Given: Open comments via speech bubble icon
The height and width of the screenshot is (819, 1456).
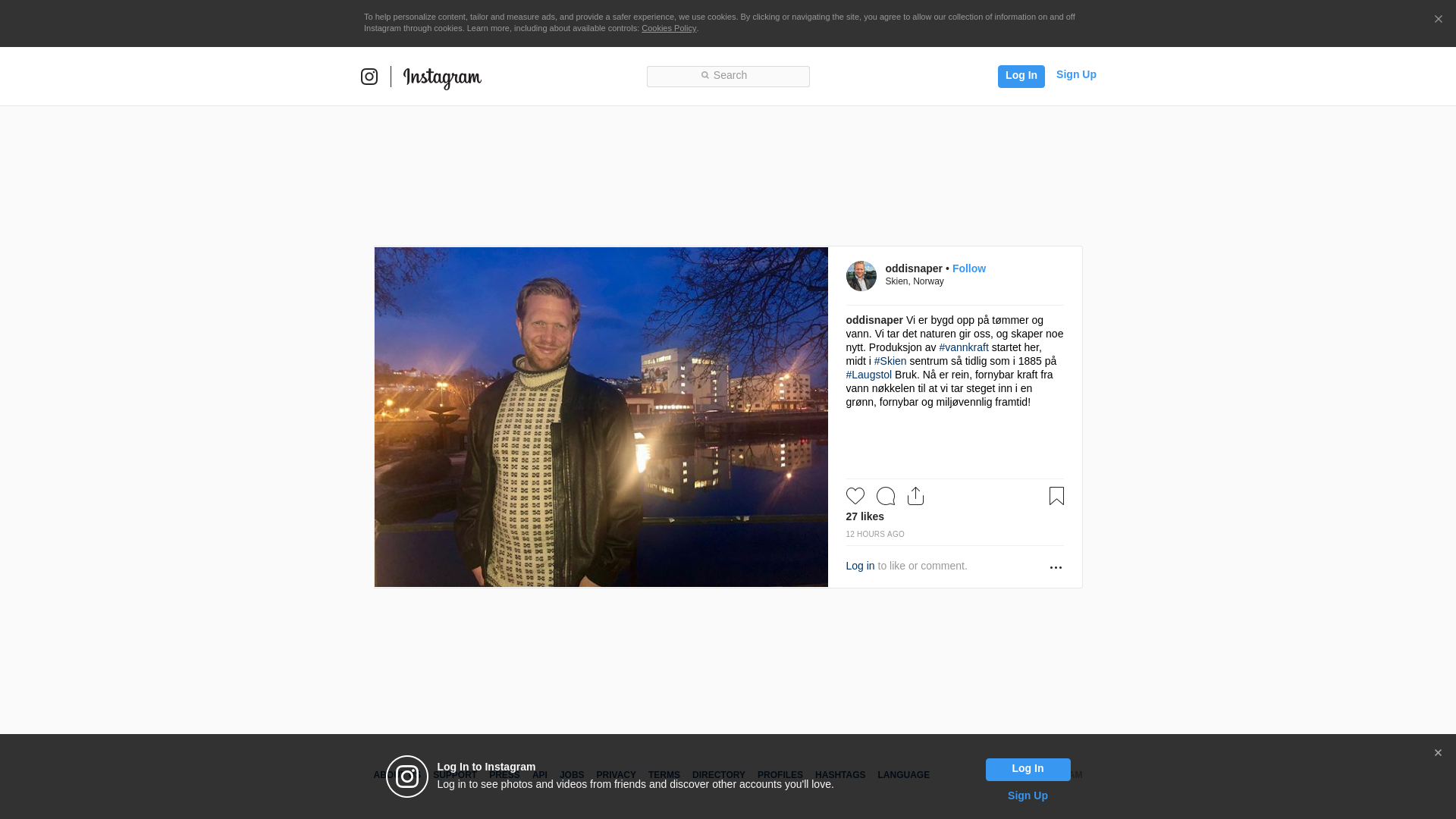Looking at the screenshot, I should coord(886,496).
